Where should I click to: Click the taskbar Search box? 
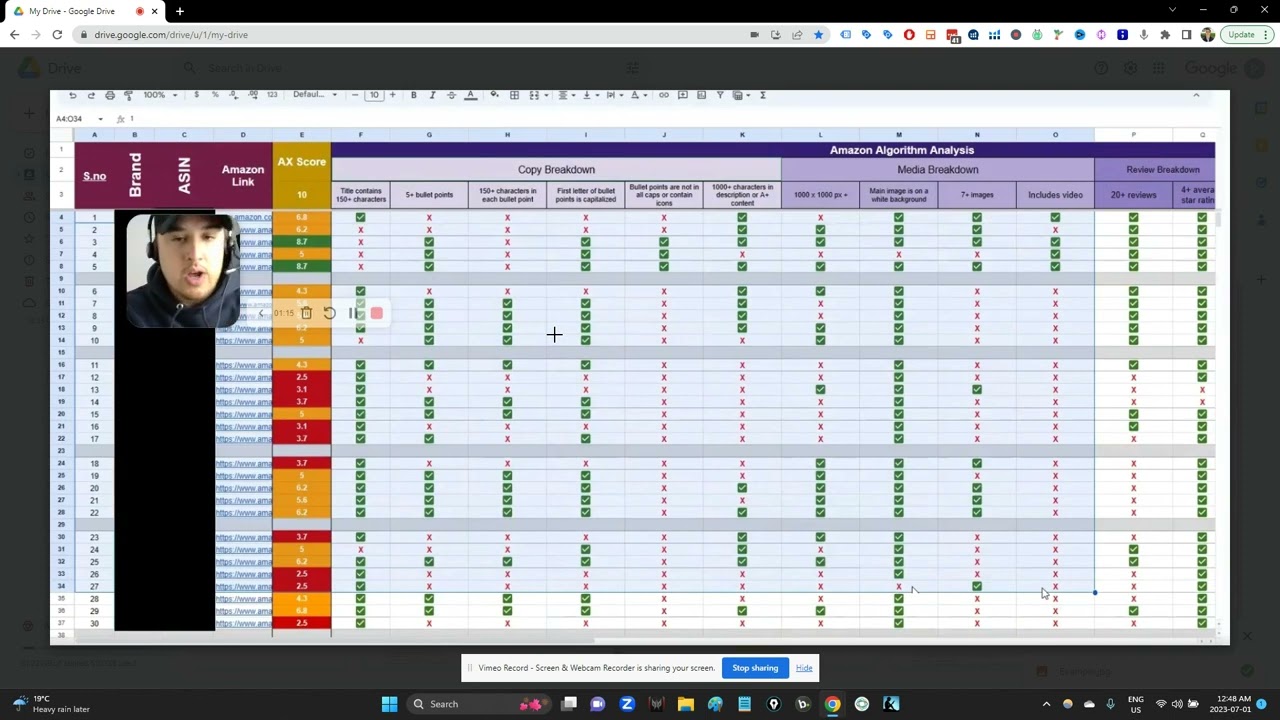pyautogui.click(x=481, y=704)
